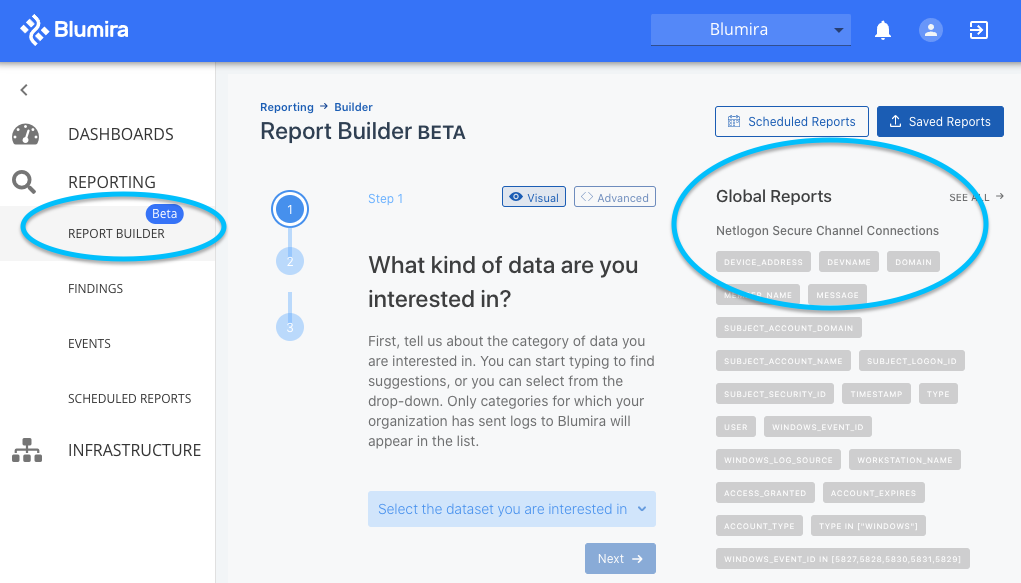
Task: Open FINDINGS in the sidebar
Action: 96,289
